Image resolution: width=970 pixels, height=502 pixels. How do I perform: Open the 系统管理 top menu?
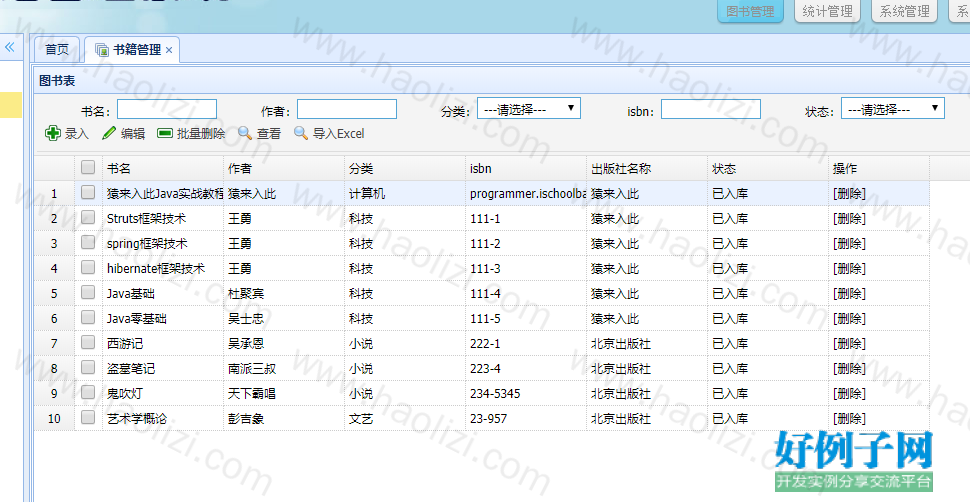[x=904, y=11]
